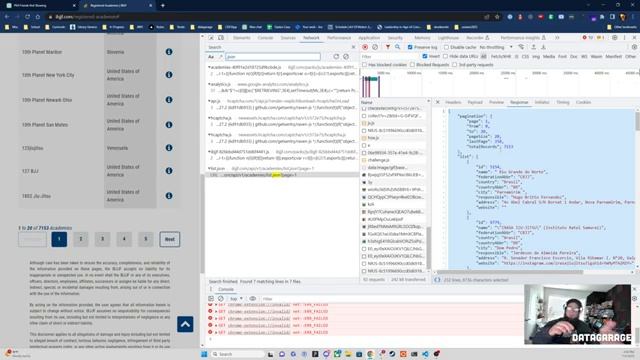Viewport: 640px width, 360px height.
Task: Switch to the Console tab
Action: (265, 38)
